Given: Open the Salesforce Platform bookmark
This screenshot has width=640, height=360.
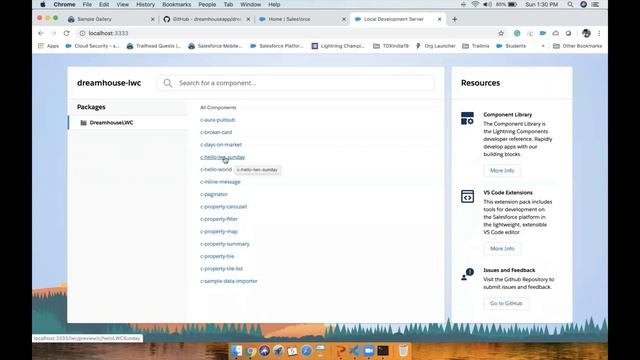Looking at the screenshot, I should 277,46.
